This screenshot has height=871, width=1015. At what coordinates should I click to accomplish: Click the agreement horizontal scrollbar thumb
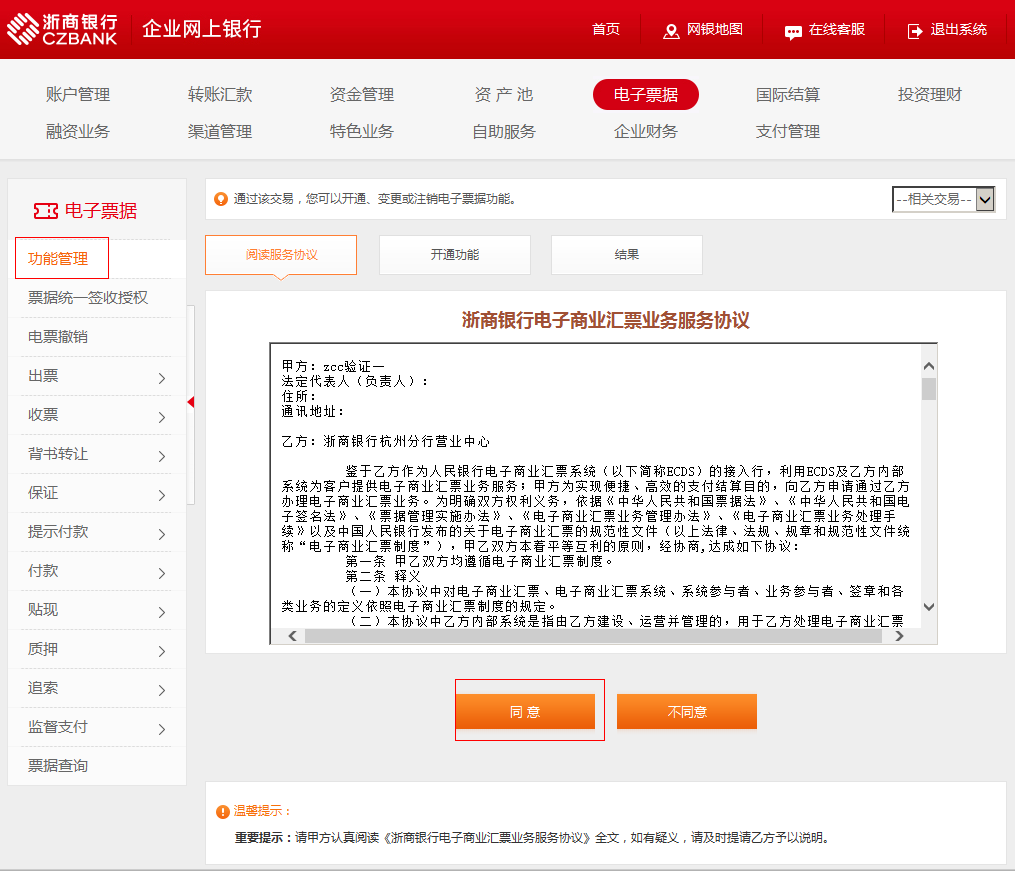coord(594,636)
